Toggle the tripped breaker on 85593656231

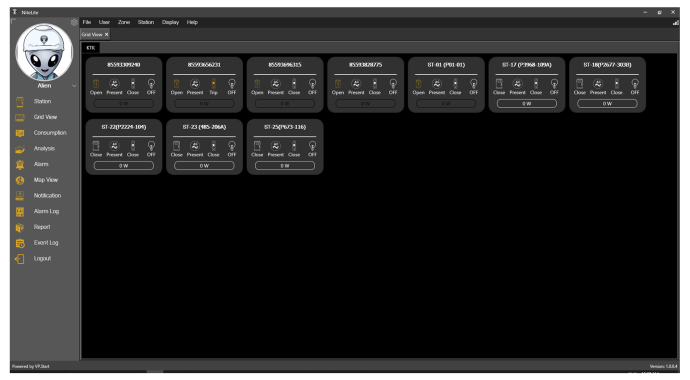tap(213, 84)
